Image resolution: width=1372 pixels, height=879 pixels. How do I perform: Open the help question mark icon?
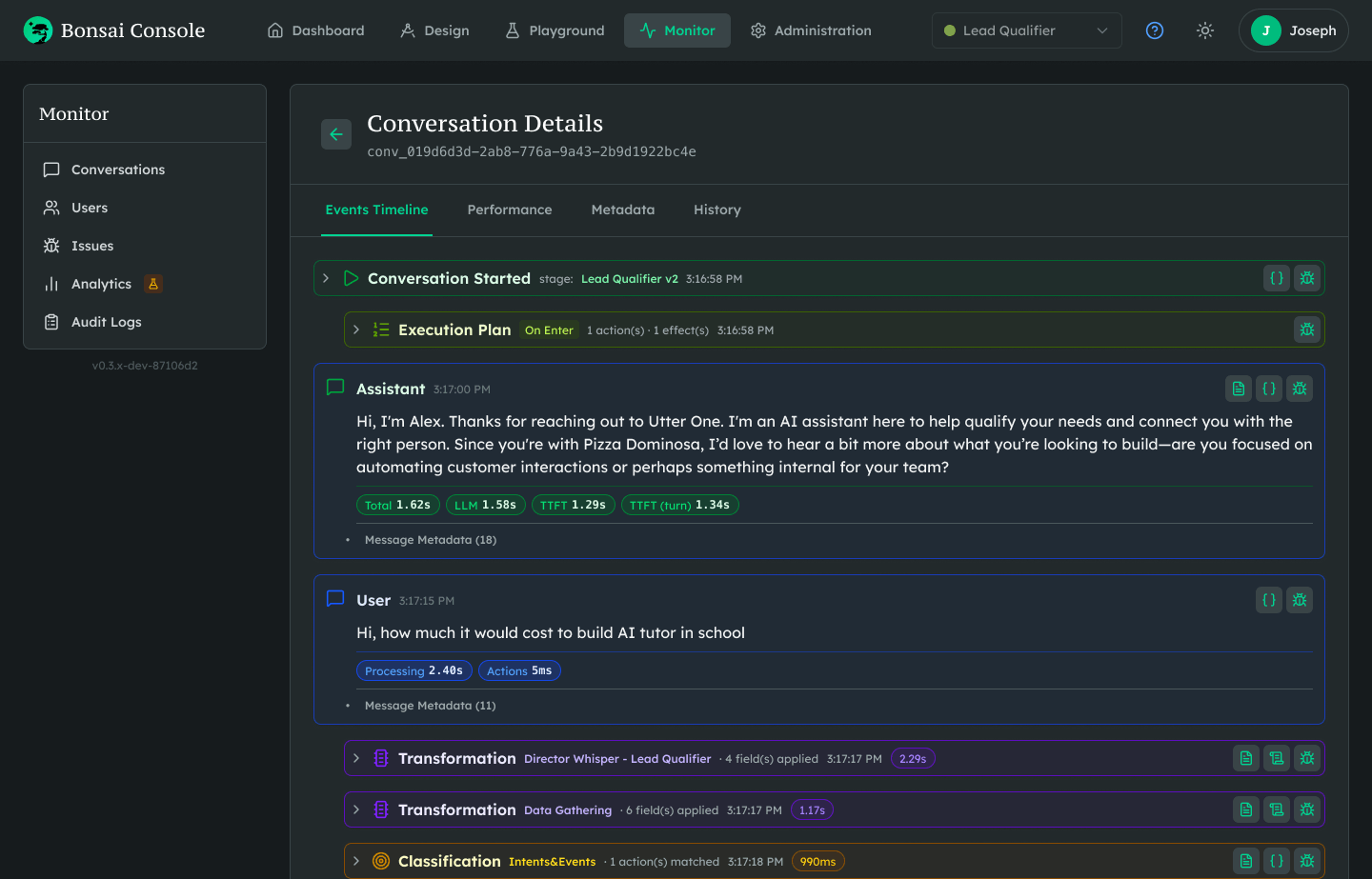1155,30
